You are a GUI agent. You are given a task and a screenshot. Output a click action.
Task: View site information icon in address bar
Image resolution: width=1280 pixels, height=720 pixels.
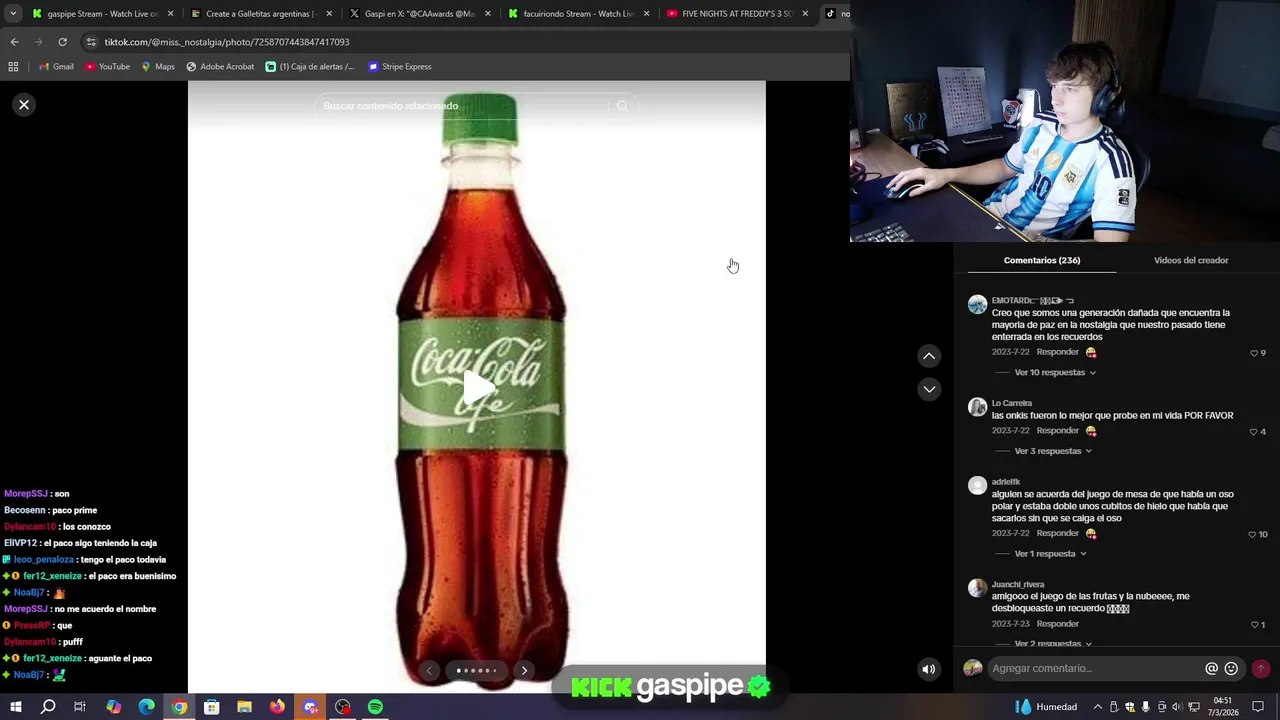(x=91, y=42)
